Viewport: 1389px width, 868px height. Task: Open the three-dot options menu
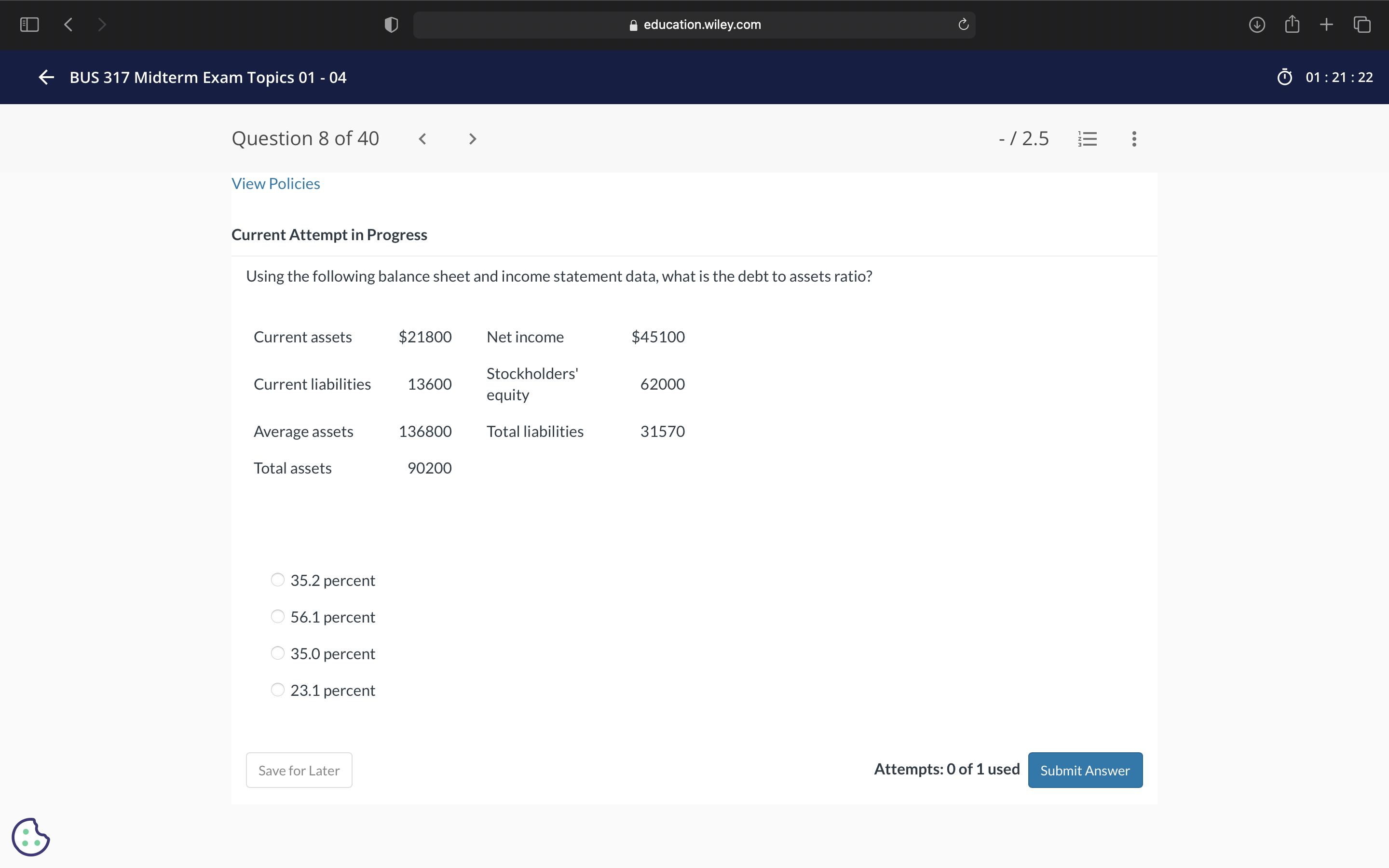point(1134,138)
